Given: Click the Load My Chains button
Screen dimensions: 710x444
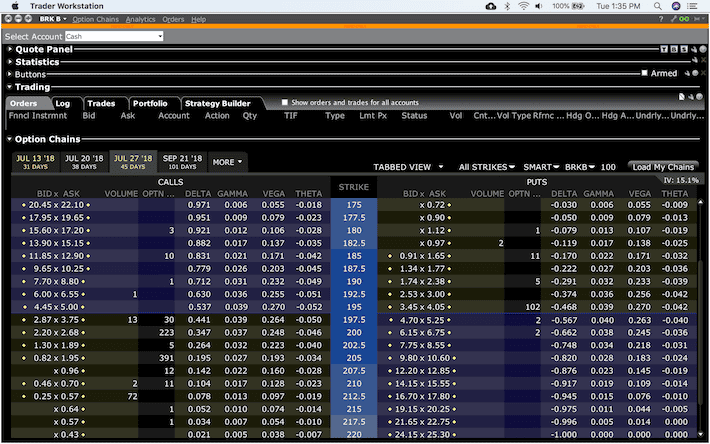Looking at the screenshot, I should click(x=664, y=167).
